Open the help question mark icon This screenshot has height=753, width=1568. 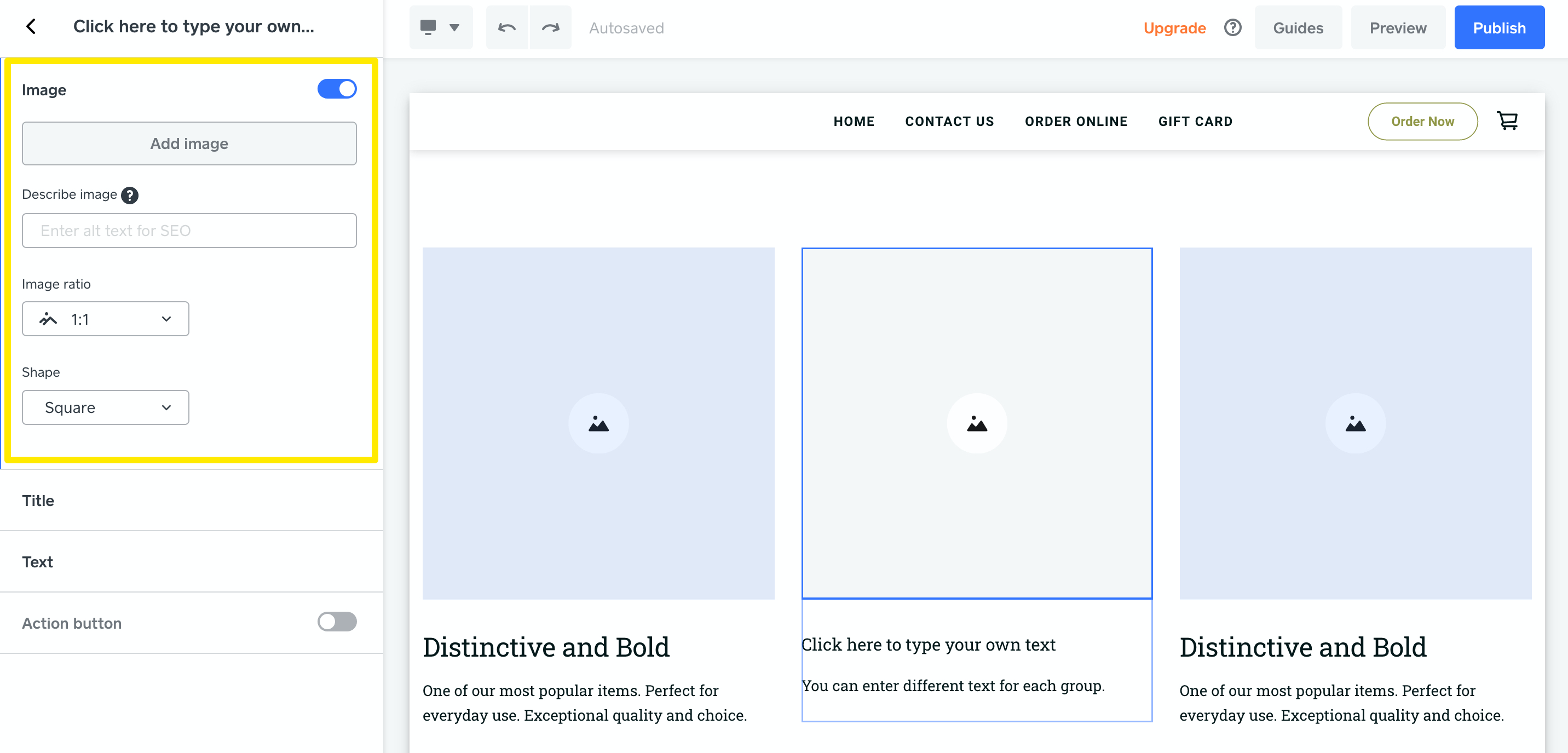pyautogui.click(x=1232, y=27)
